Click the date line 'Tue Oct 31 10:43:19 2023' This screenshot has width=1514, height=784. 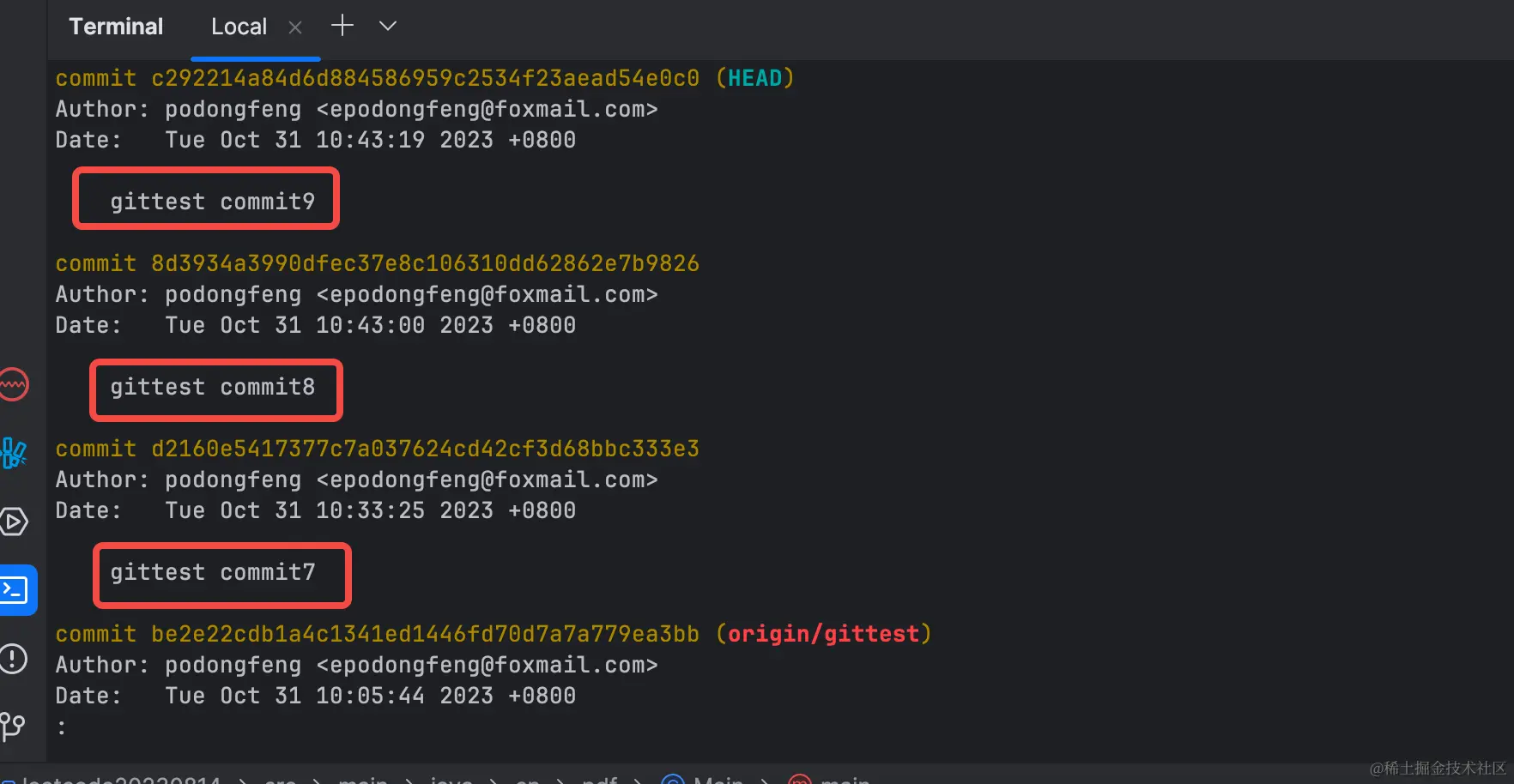coord(330,140)
